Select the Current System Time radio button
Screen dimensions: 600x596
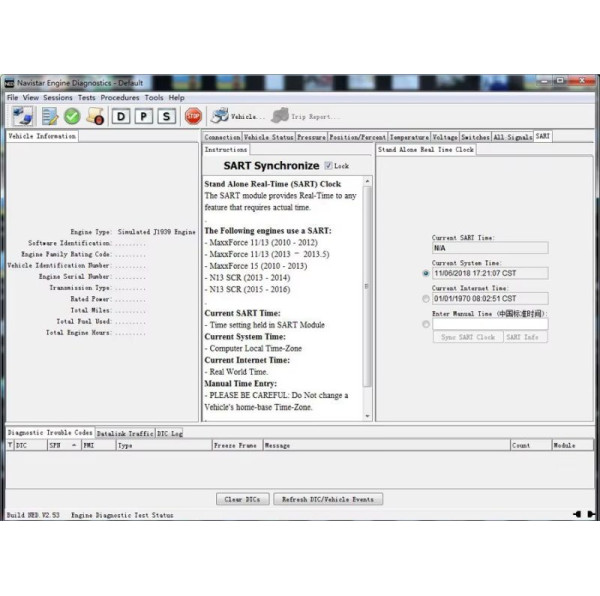click(x=426, y=272)
